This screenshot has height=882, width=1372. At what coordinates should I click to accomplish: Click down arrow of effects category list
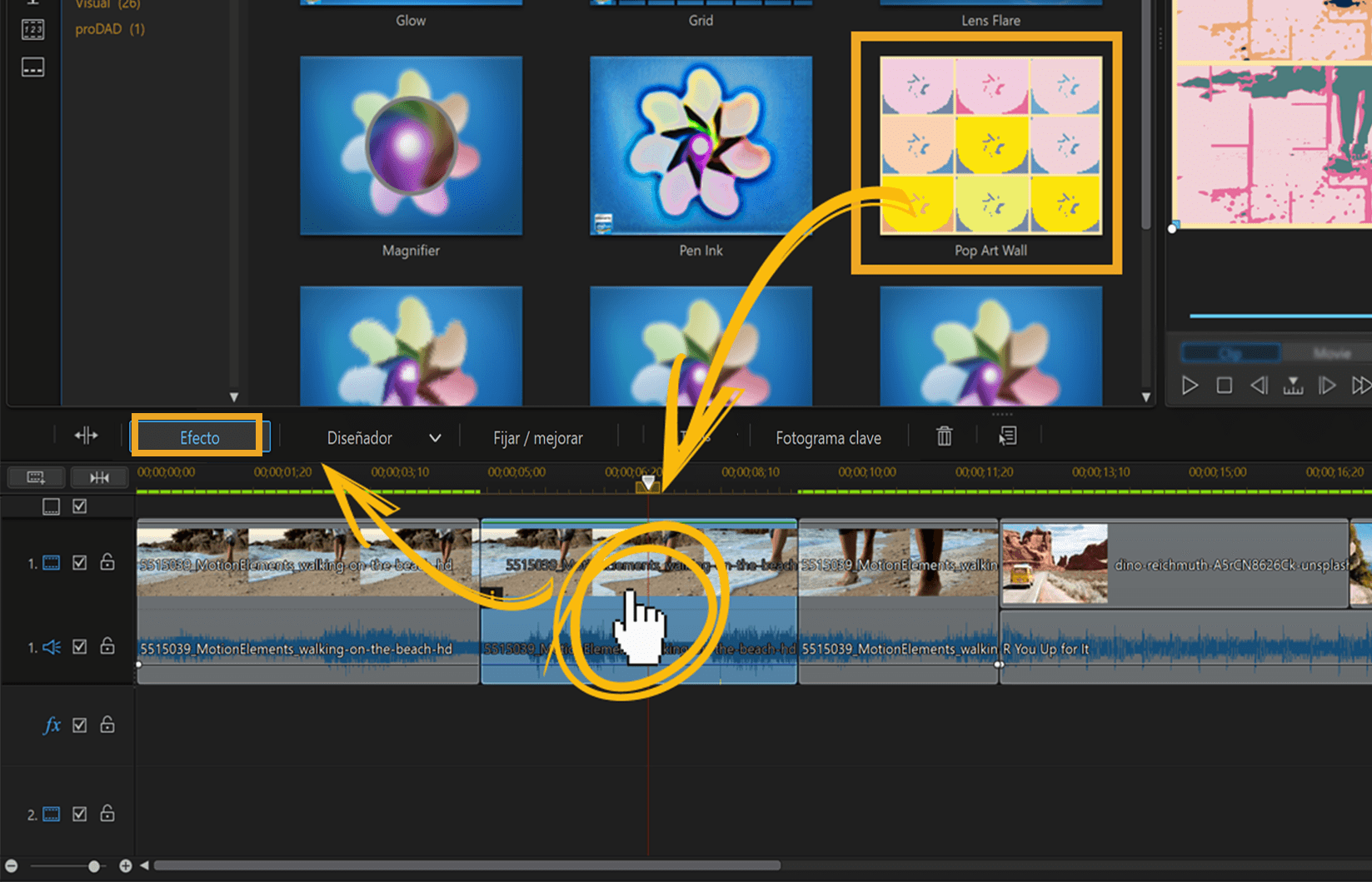pyautogui.click(x=234, y=397)
